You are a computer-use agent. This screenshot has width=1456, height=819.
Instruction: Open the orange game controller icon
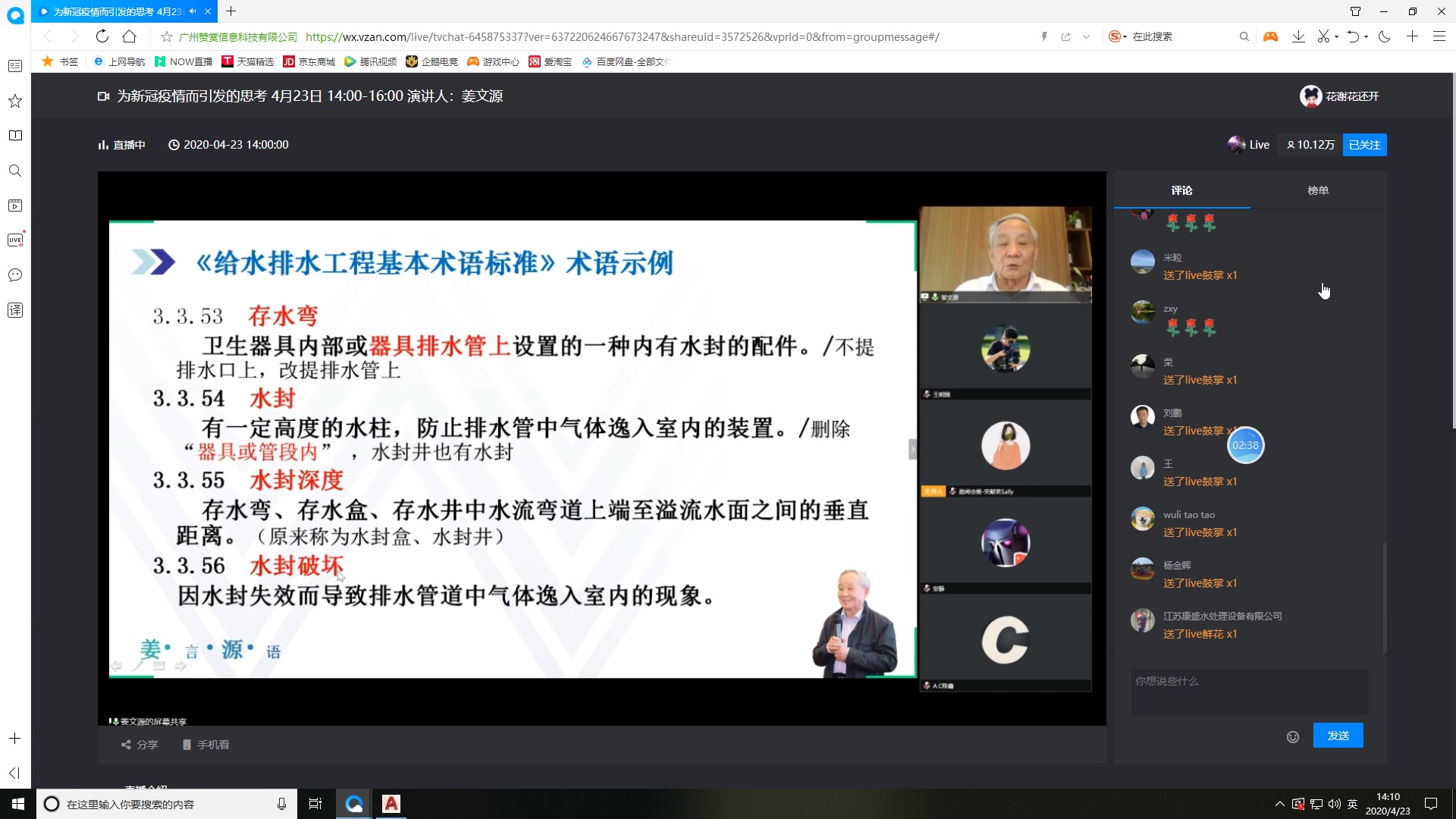[x=1270, y=36]
